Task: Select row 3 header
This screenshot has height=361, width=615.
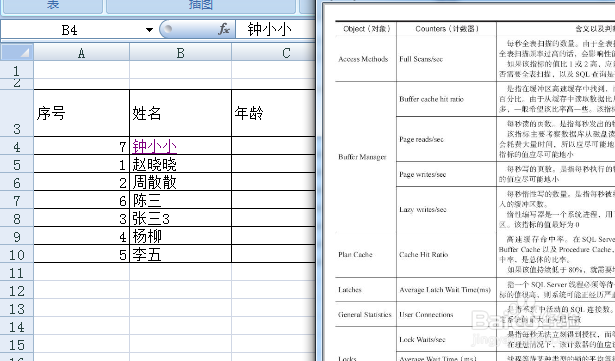Action: (16, 113)
